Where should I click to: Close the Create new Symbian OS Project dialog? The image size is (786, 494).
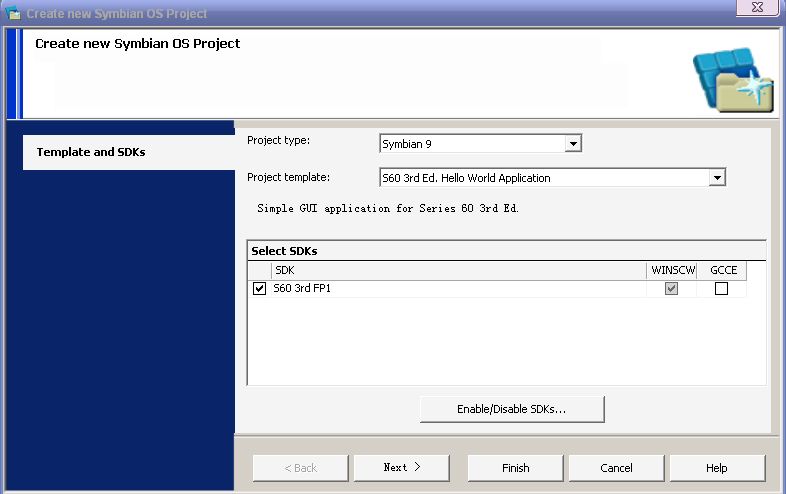pos(757,8)
